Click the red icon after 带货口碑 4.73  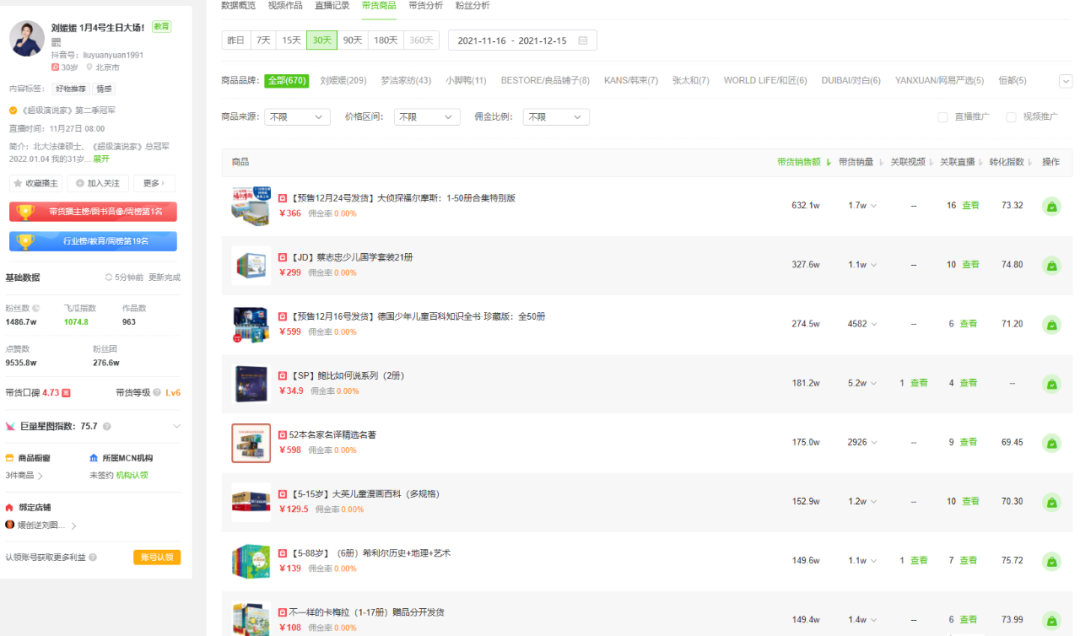66,393
